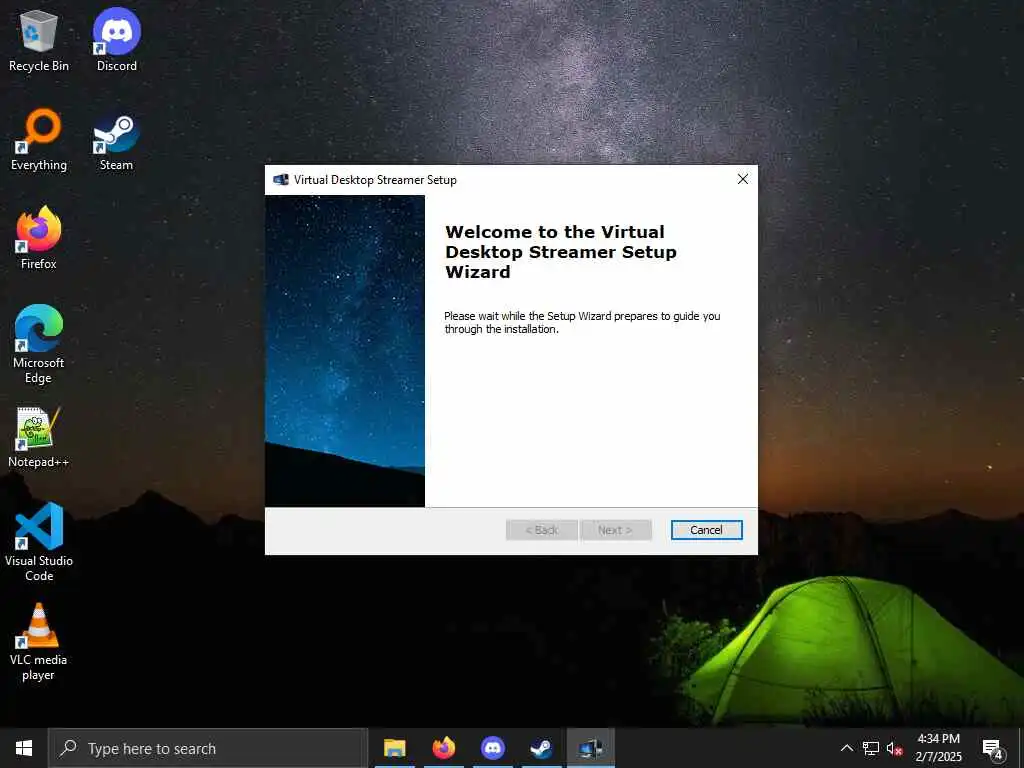This screenshot has height=768, width=1024.
Task: Click the Cancel button in Setup wizard
Action: coord(706,530)
